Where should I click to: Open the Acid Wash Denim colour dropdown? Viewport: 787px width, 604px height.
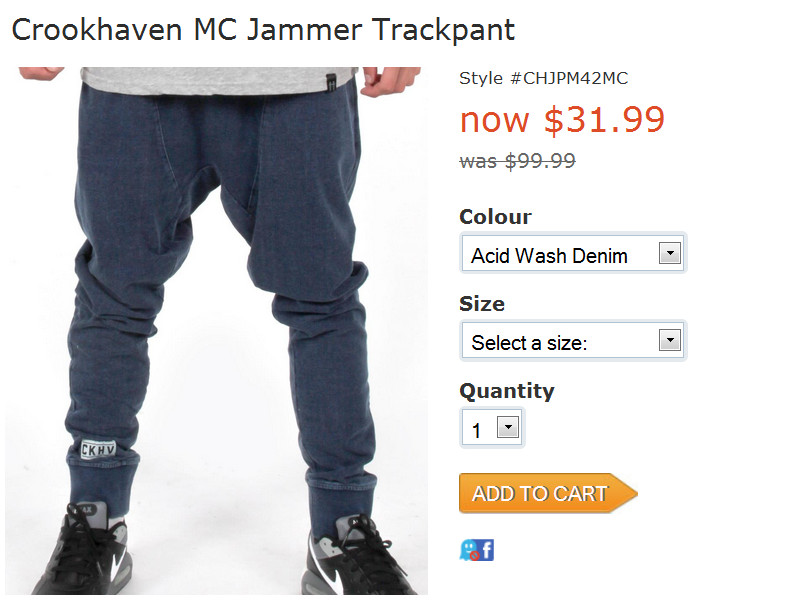coord(573,253)
